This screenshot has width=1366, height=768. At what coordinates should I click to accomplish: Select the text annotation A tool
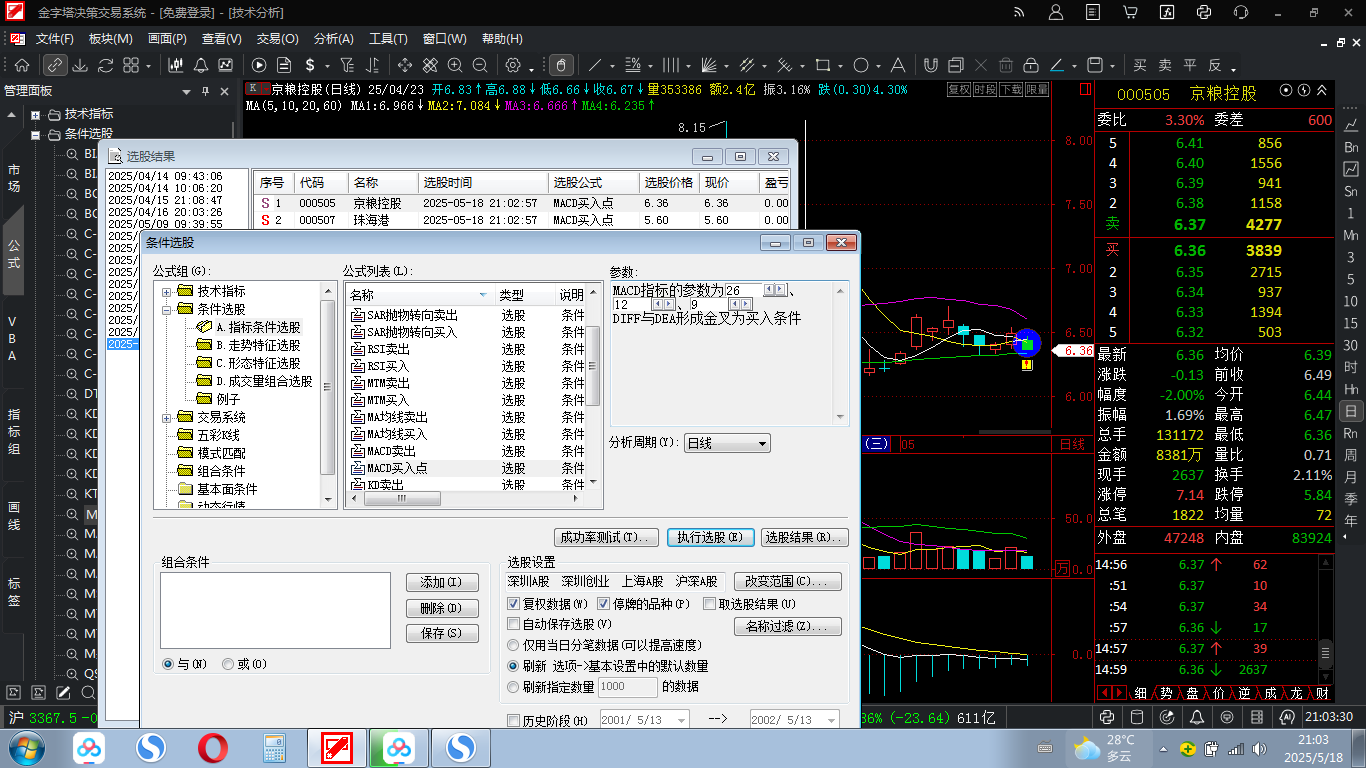(898, 65)
